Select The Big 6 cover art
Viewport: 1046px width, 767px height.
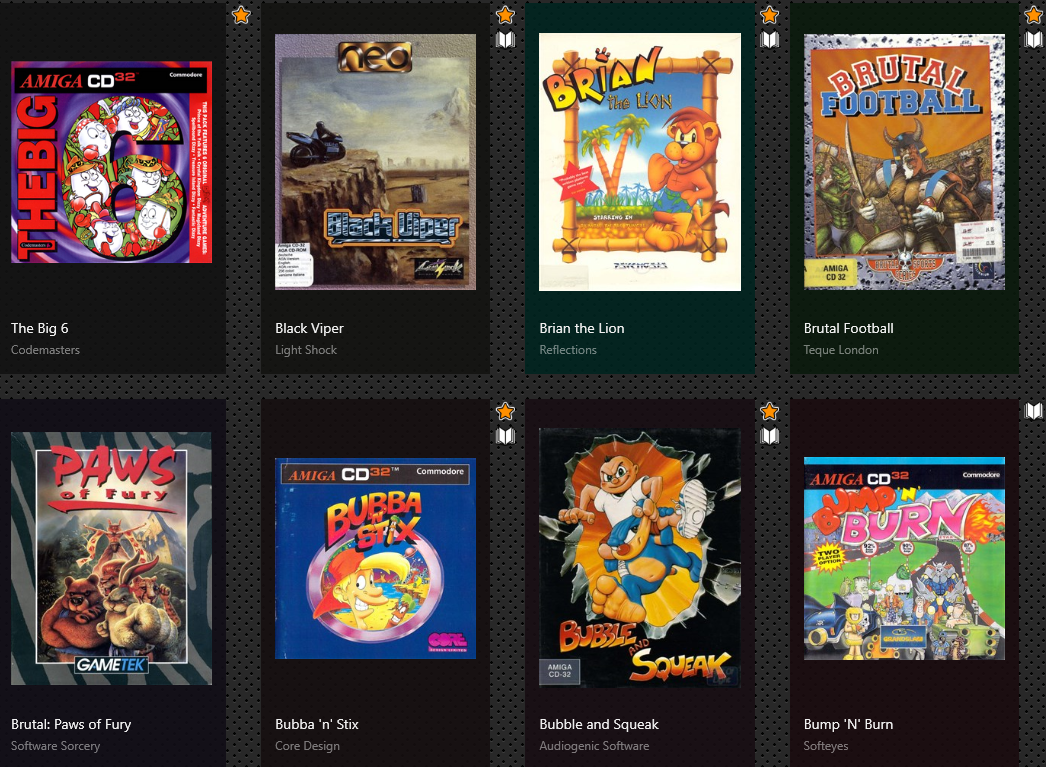(x=111, y=162)
